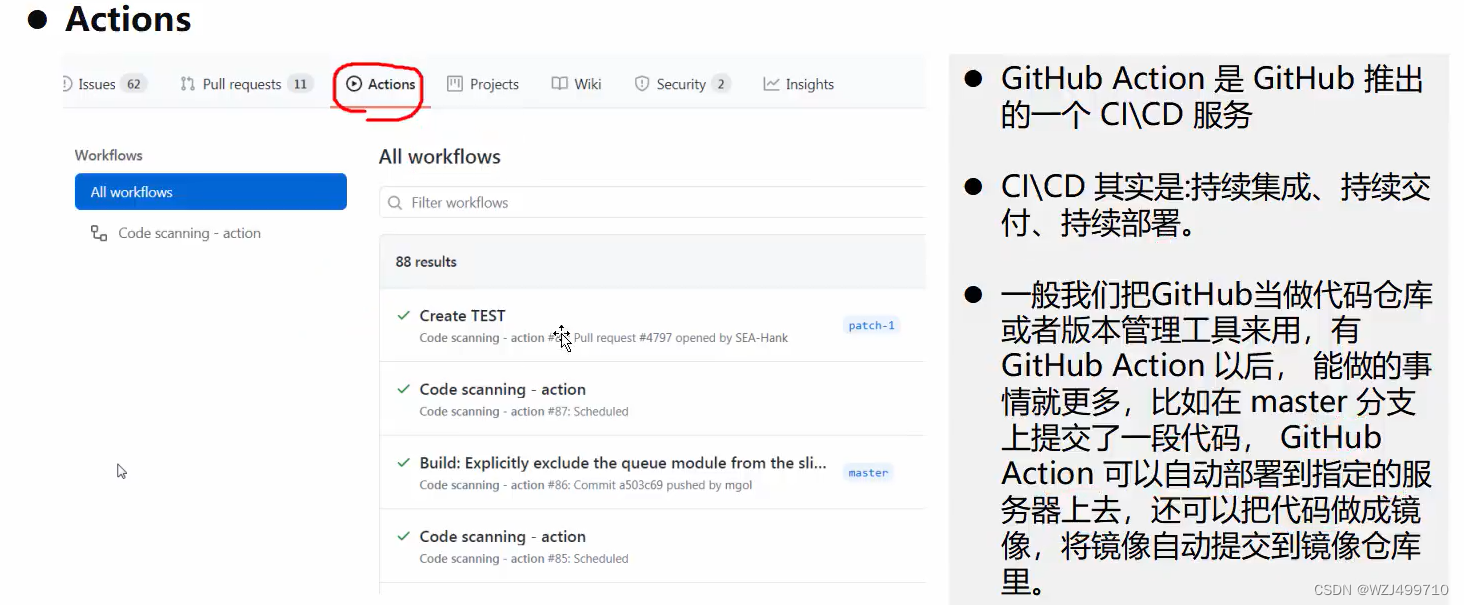
Task: Open the Projects tab
Action: (483, 84)
